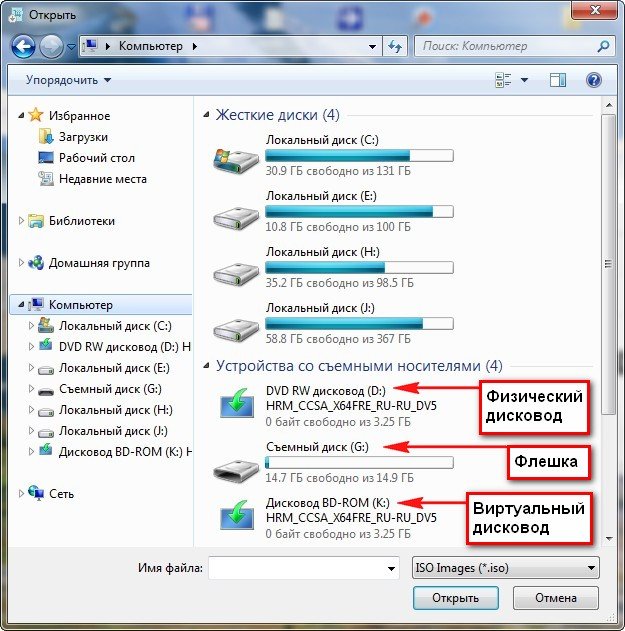Collapse the Жесткие диски group
Screen dimensions: 625x631
click(x=206, y=115)
